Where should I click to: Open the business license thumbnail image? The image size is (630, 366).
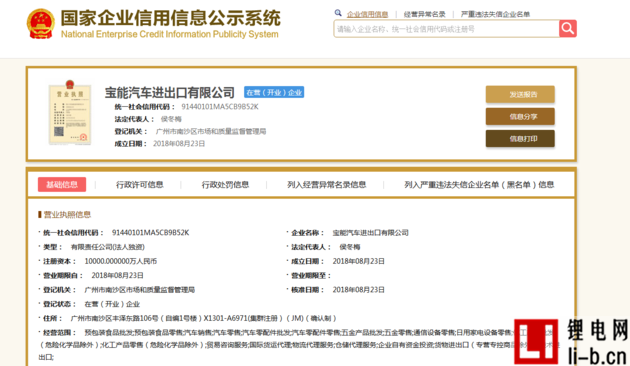(x=70, y=112)
